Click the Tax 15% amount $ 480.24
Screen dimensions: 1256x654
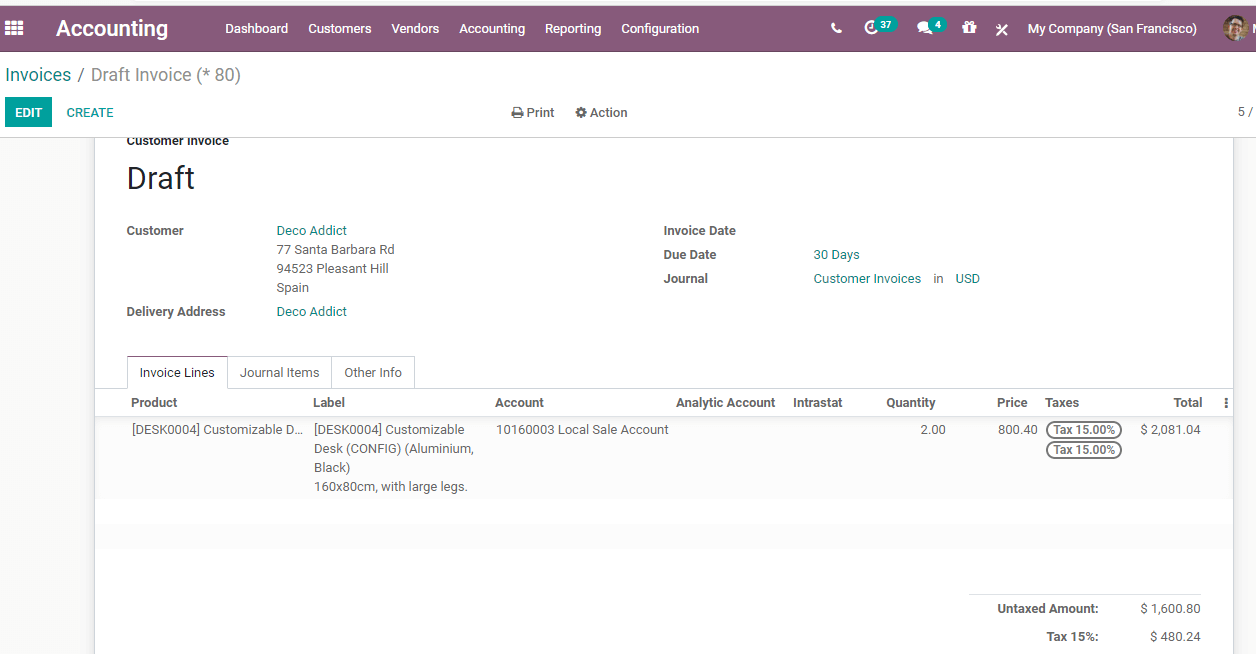point(1175,637)
